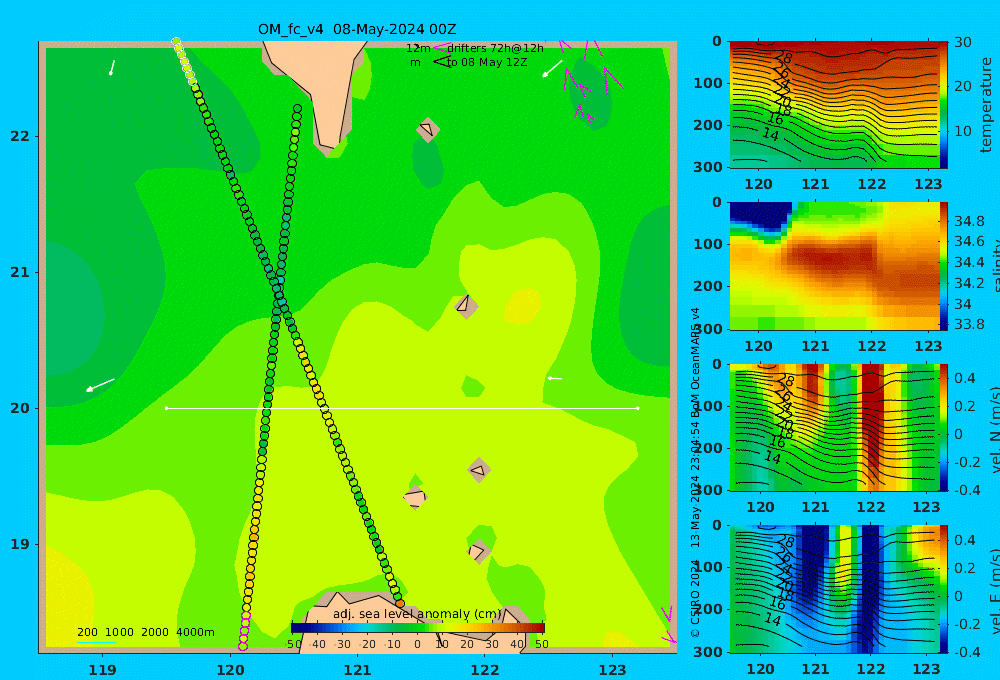The width and height of the screenshot is (1000, 680).
Task: Click latitude label 22 on map axis
Action: [20, 137]
